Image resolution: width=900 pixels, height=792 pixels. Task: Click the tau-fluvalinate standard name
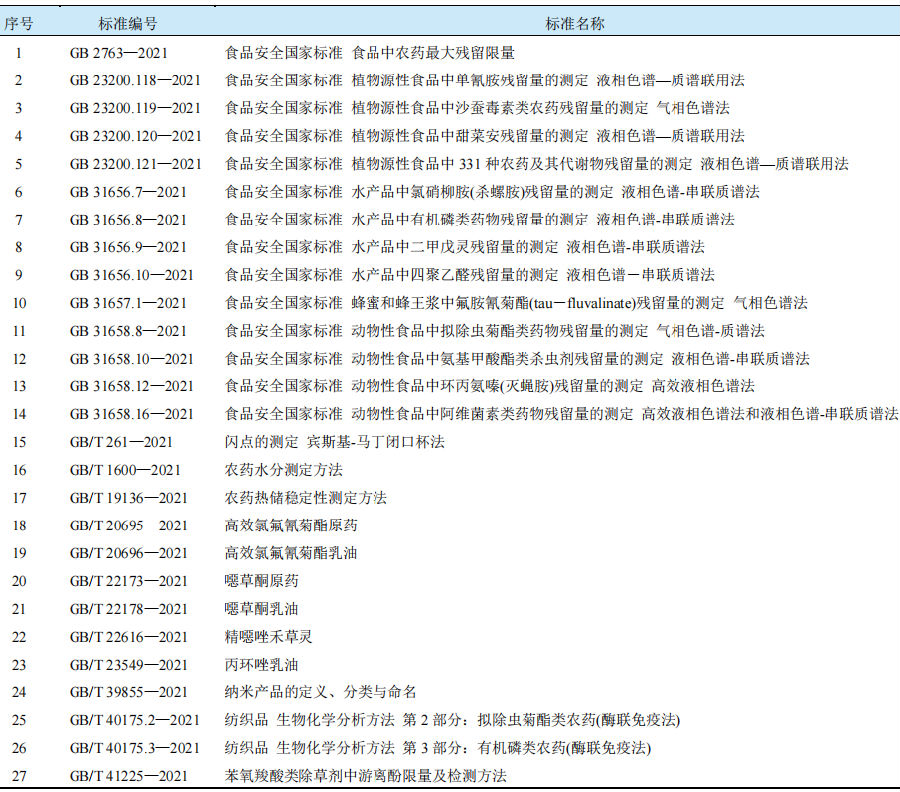pos(516,302)
